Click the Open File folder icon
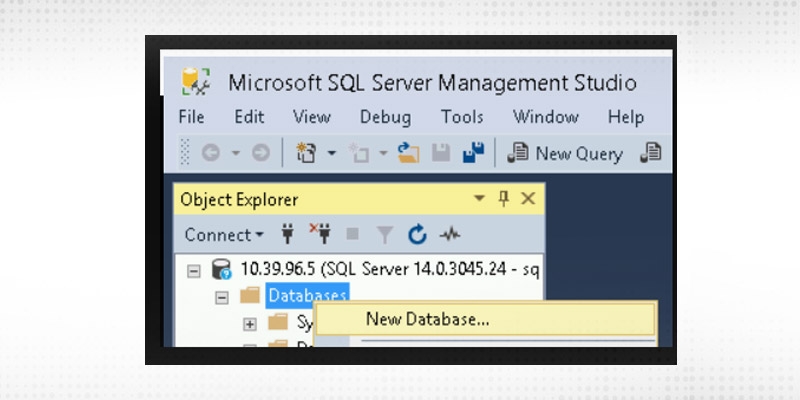 click(x=409, y=153)
